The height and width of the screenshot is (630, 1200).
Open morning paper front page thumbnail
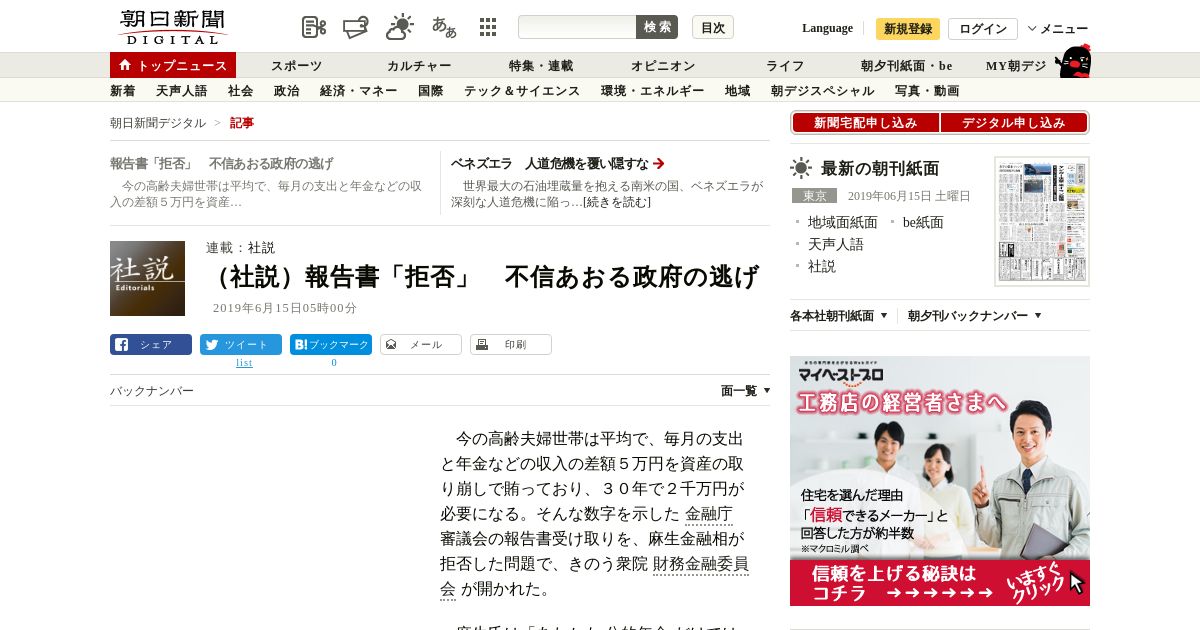pyautogui.click(x=1042, y=221)
